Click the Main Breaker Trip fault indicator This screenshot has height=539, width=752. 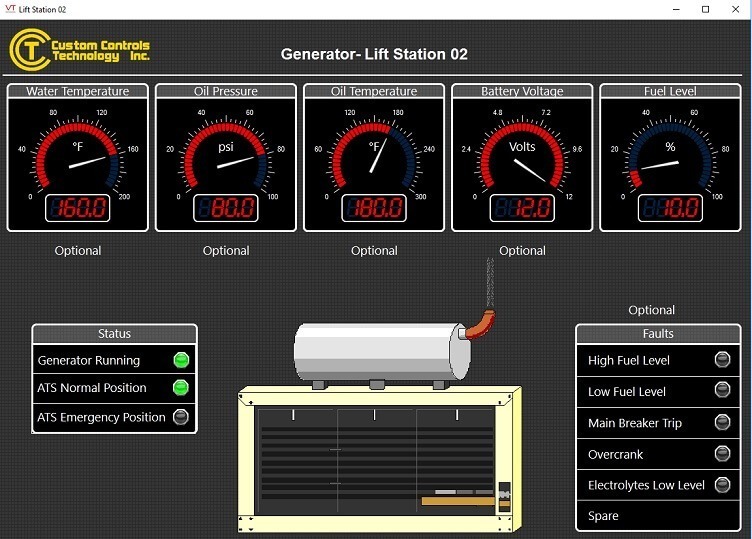(x=723, y=423)
